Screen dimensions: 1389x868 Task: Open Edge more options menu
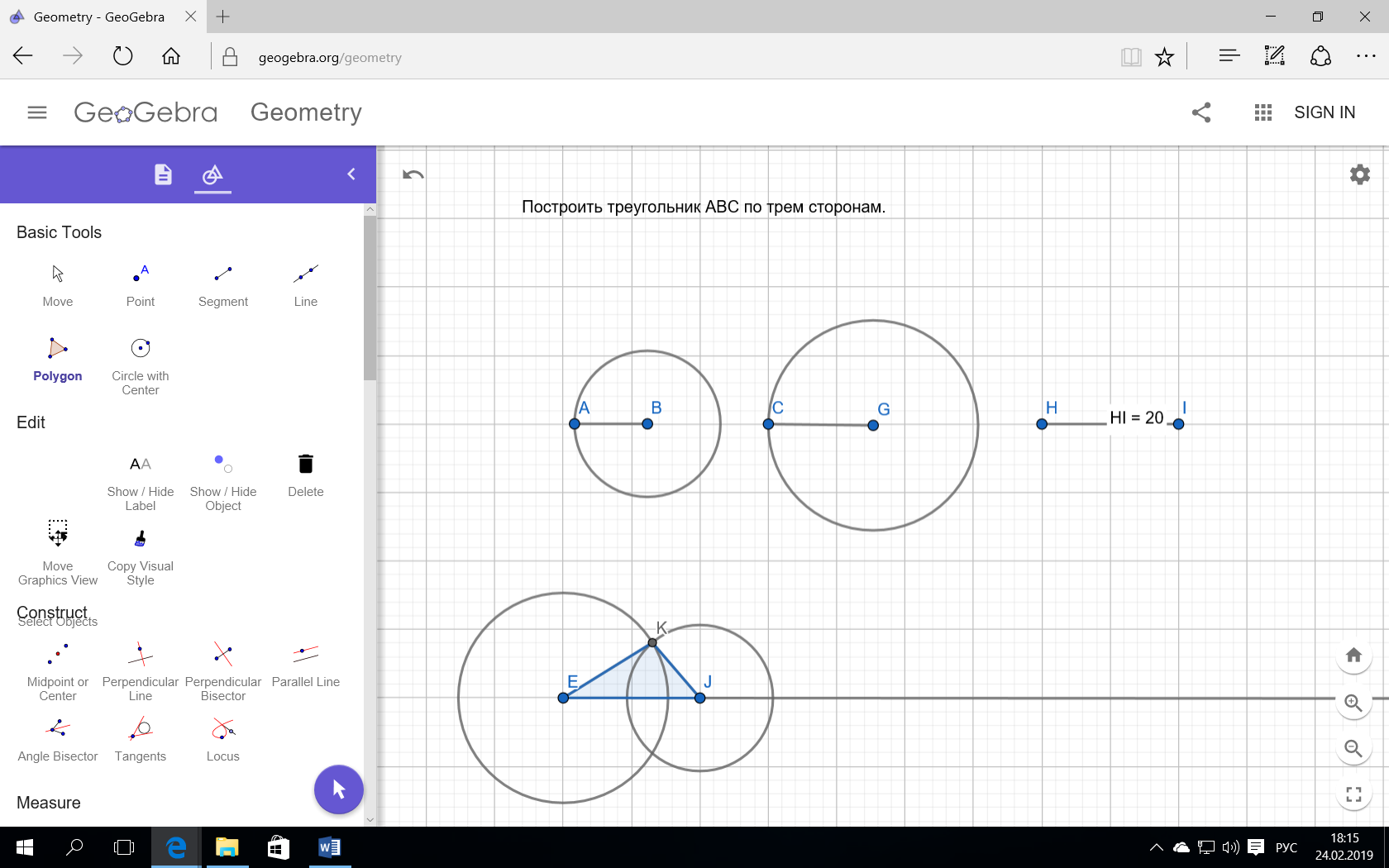point(1366,56)
